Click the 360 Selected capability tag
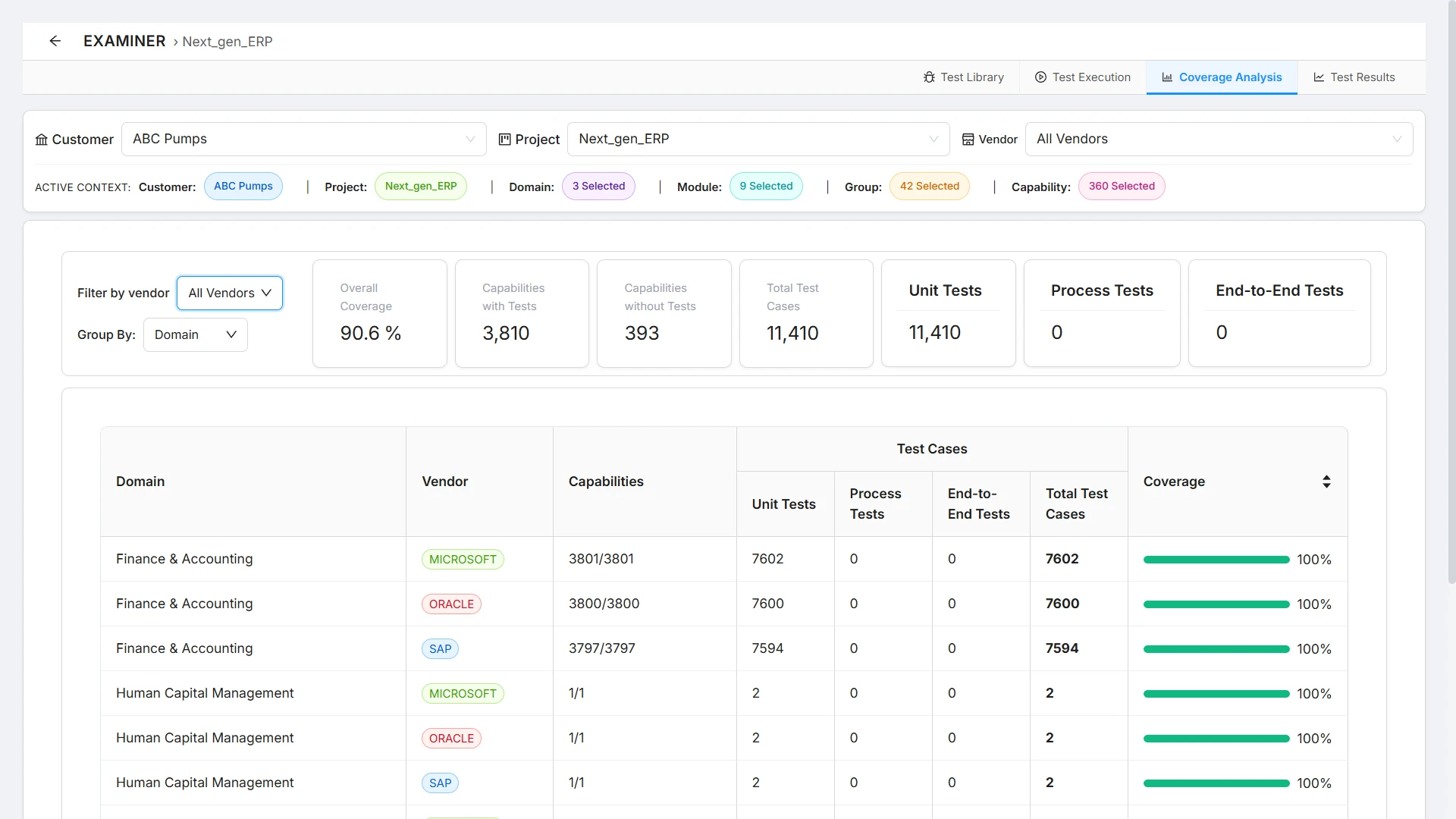Image resolution: width=1456 pixels, height=819 pixels. [x=1122, y=187]
